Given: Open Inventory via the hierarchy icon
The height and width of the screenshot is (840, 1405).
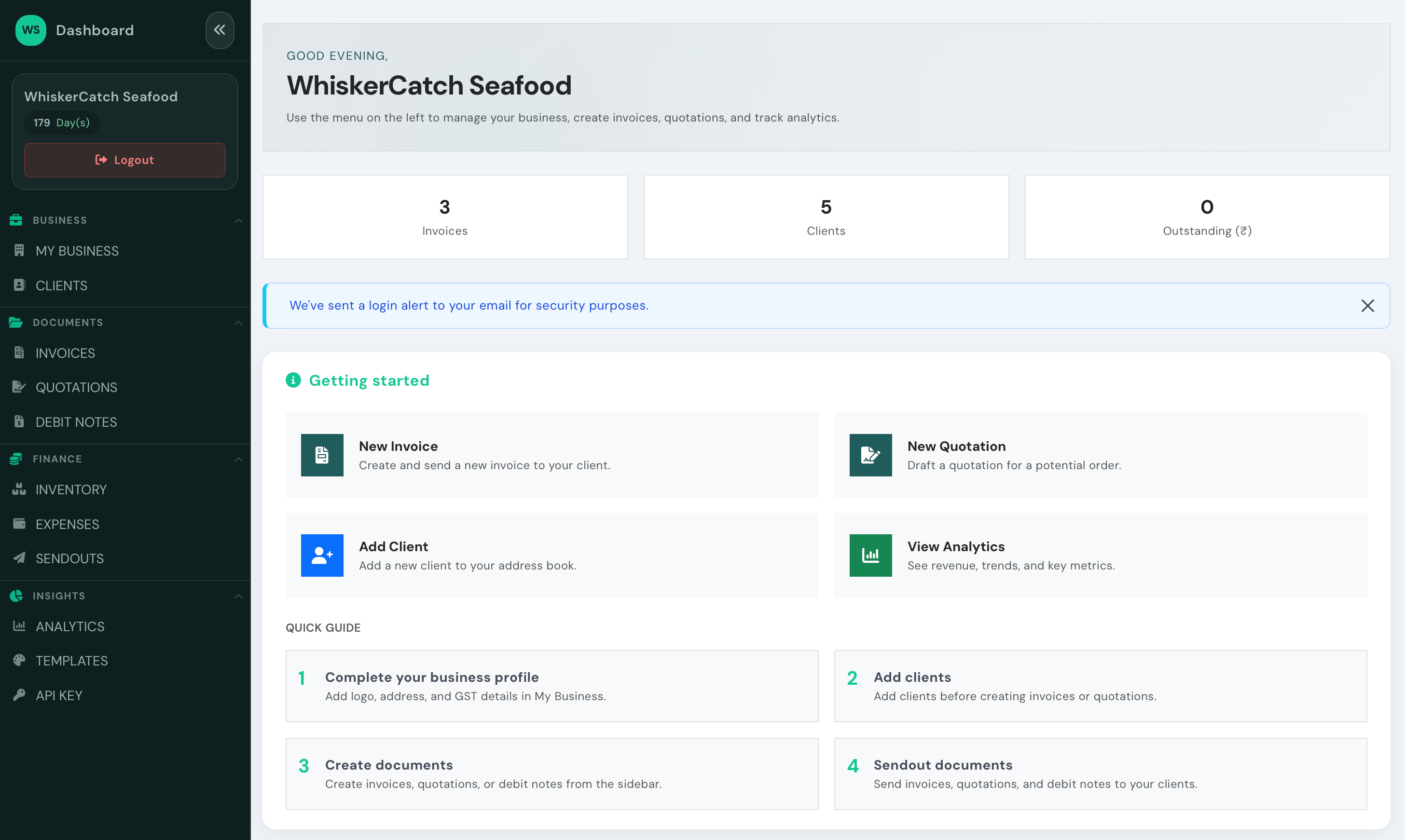Looking at the screenshot, I should coord(19,489).
